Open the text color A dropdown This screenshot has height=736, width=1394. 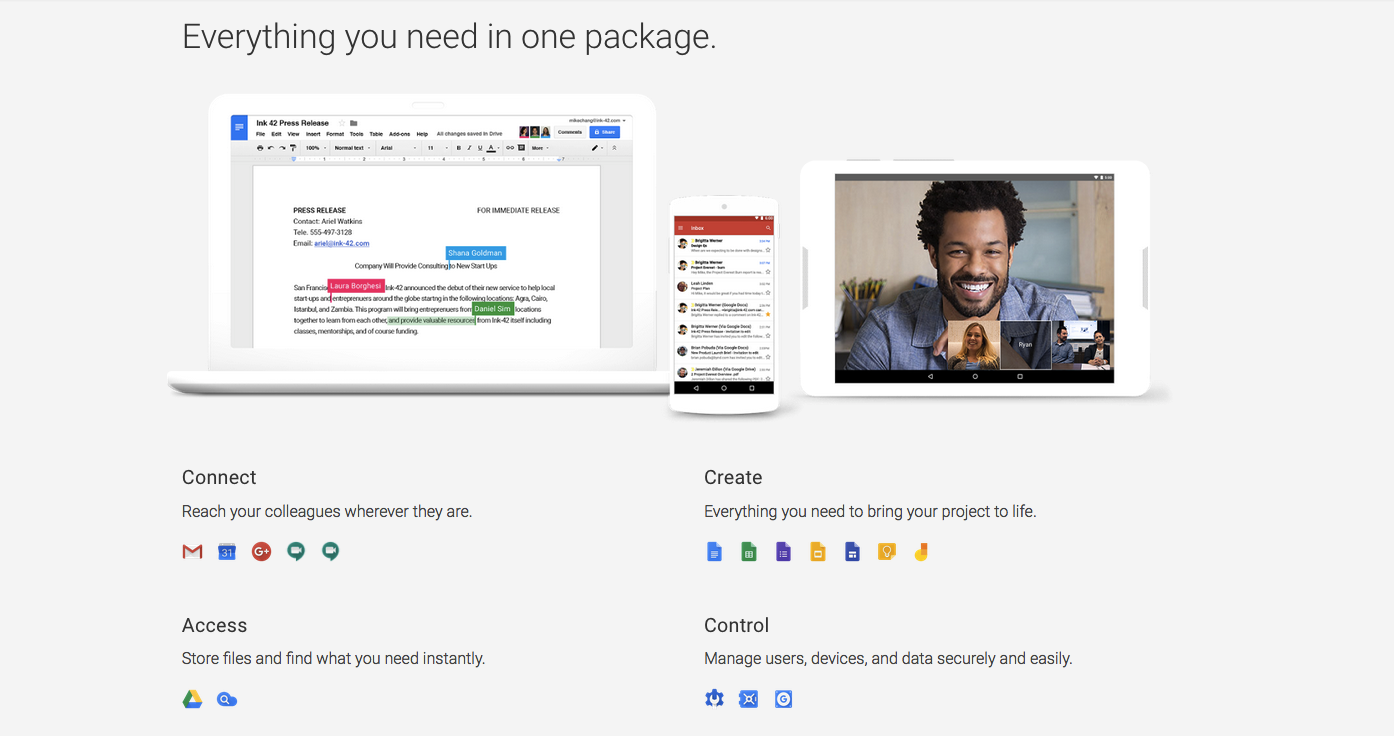pyautogui.click(x=494, y=148)
